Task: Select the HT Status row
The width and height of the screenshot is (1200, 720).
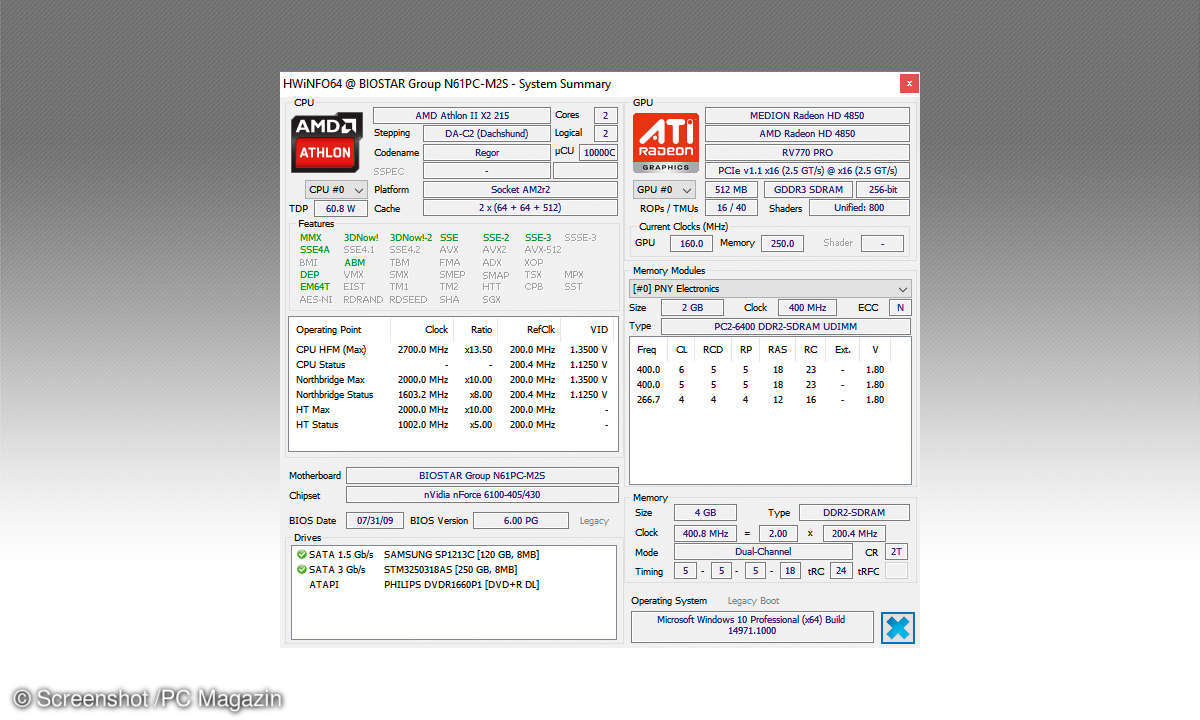Action: coord(453,425)
